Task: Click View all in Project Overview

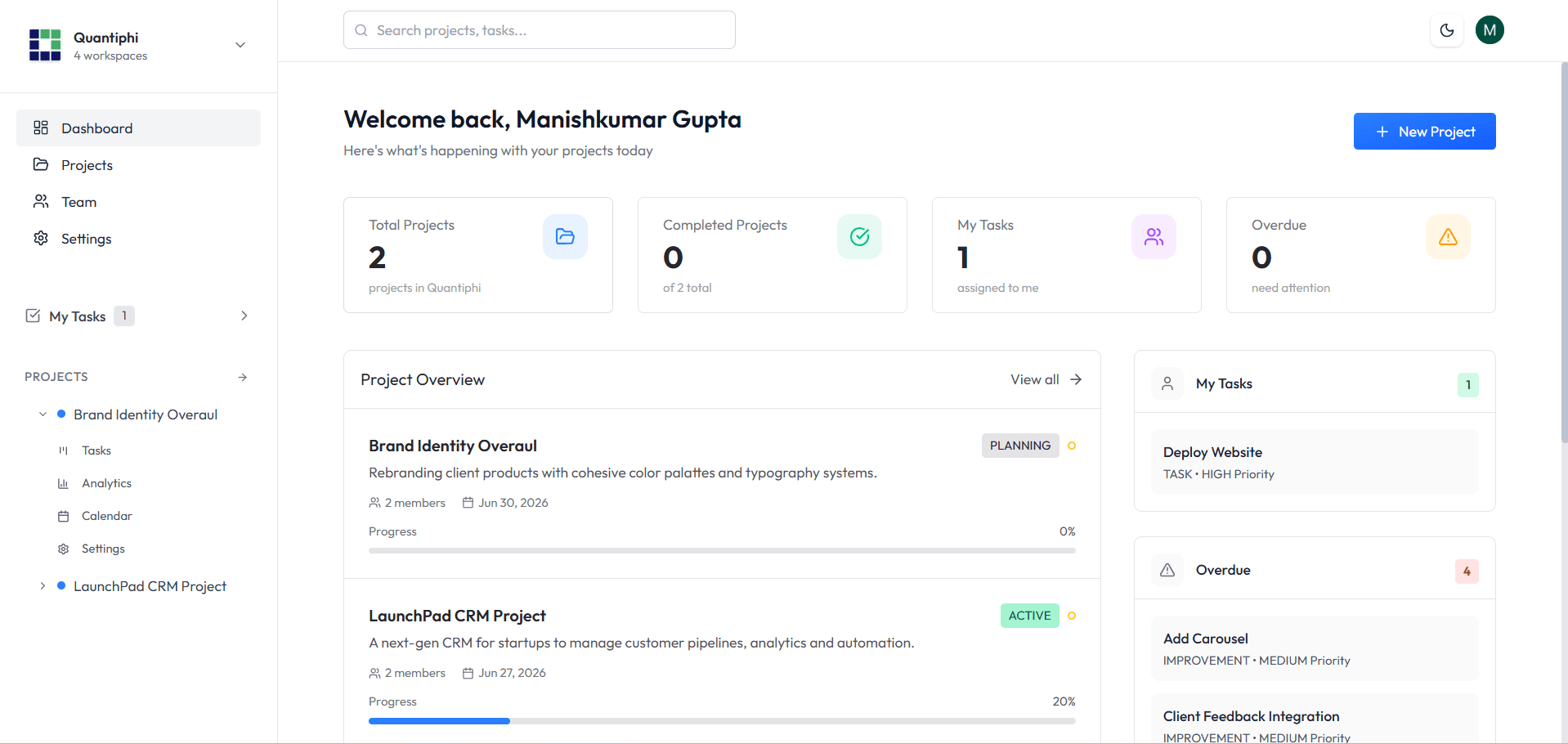Action: 1035,379
